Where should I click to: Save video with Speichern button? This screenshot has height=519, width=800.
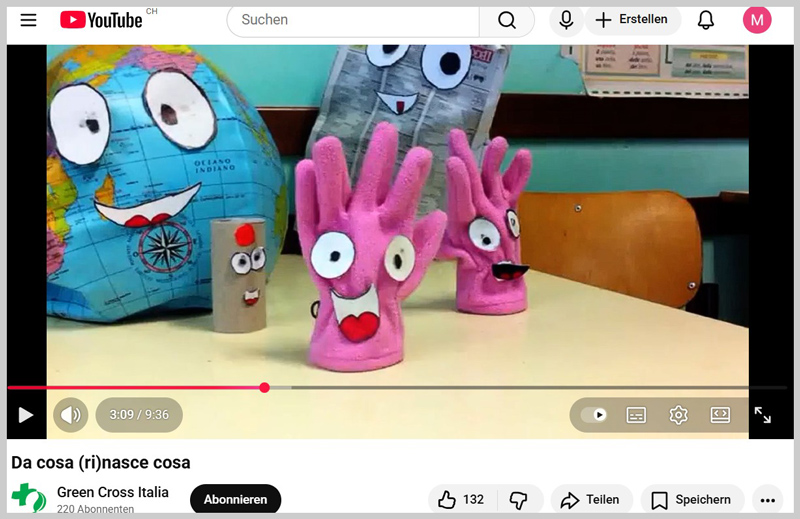pos(692,499)
